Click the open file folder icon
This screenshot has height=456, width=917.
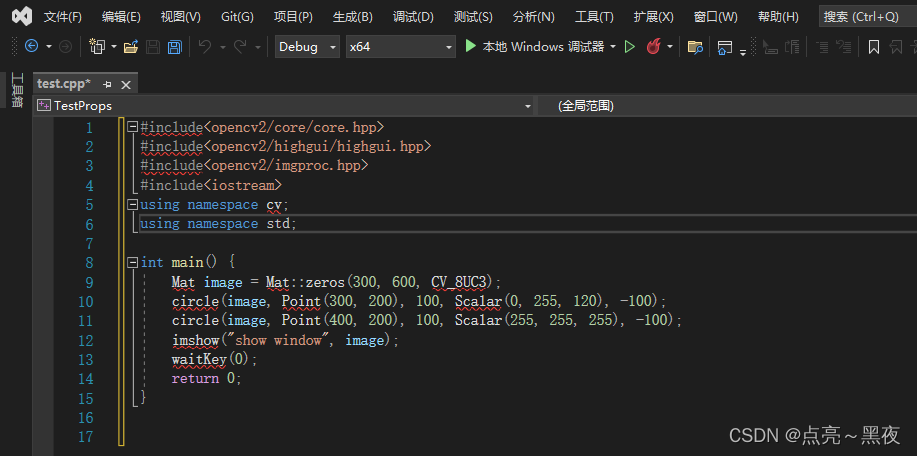pos(131,47)
